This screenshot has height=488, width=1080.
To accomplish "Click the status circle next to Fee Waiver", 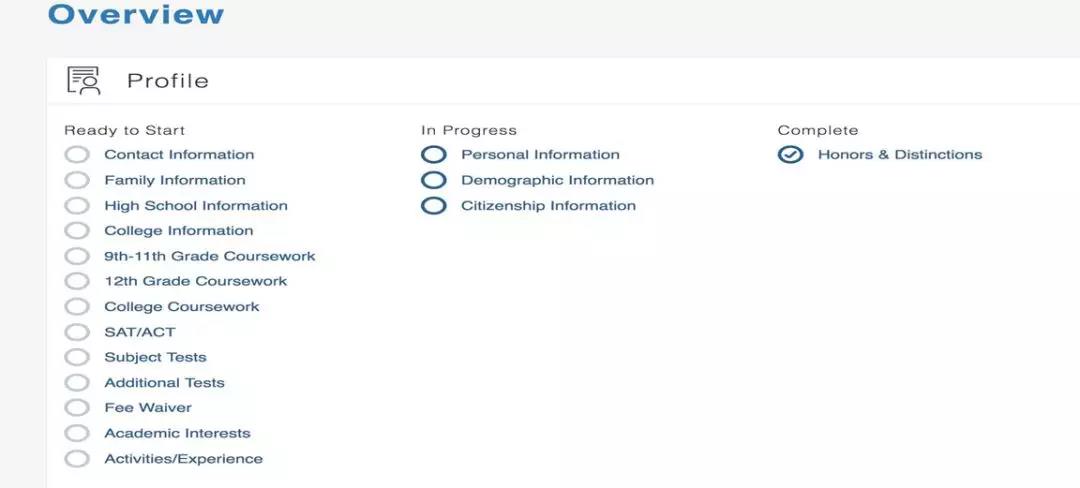I will [77, 408].
